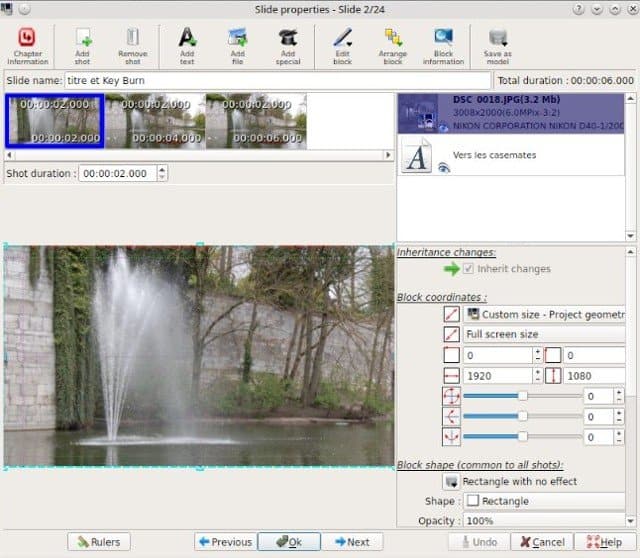Open Custom size - Project geometry dropdown
Viewport: 640px width, 558px height.
pyautogui.click(x=544, y=314)
